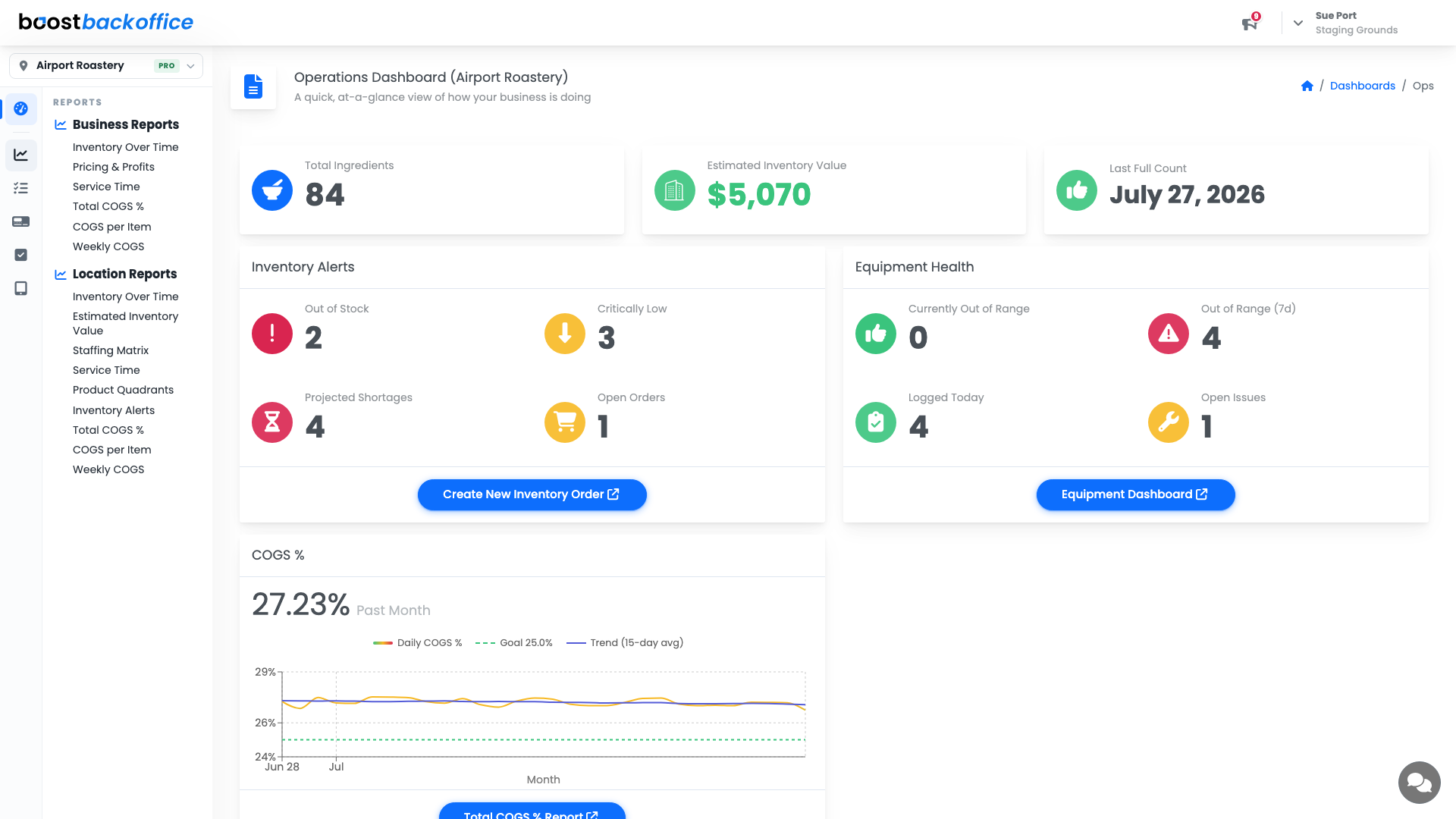
Task: Click the Logged Today clipboard icon
Action: point(876,422)
